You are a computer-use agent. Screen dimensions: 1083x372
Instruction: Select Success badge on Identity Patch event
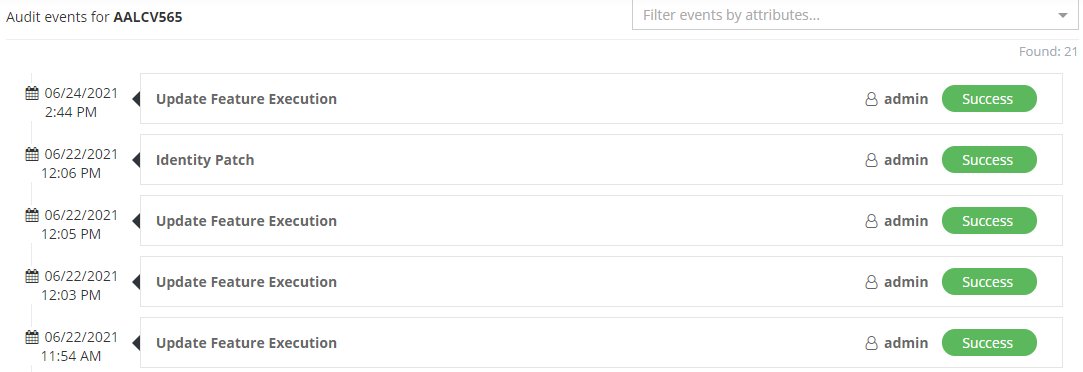click(x=989, y=160)
